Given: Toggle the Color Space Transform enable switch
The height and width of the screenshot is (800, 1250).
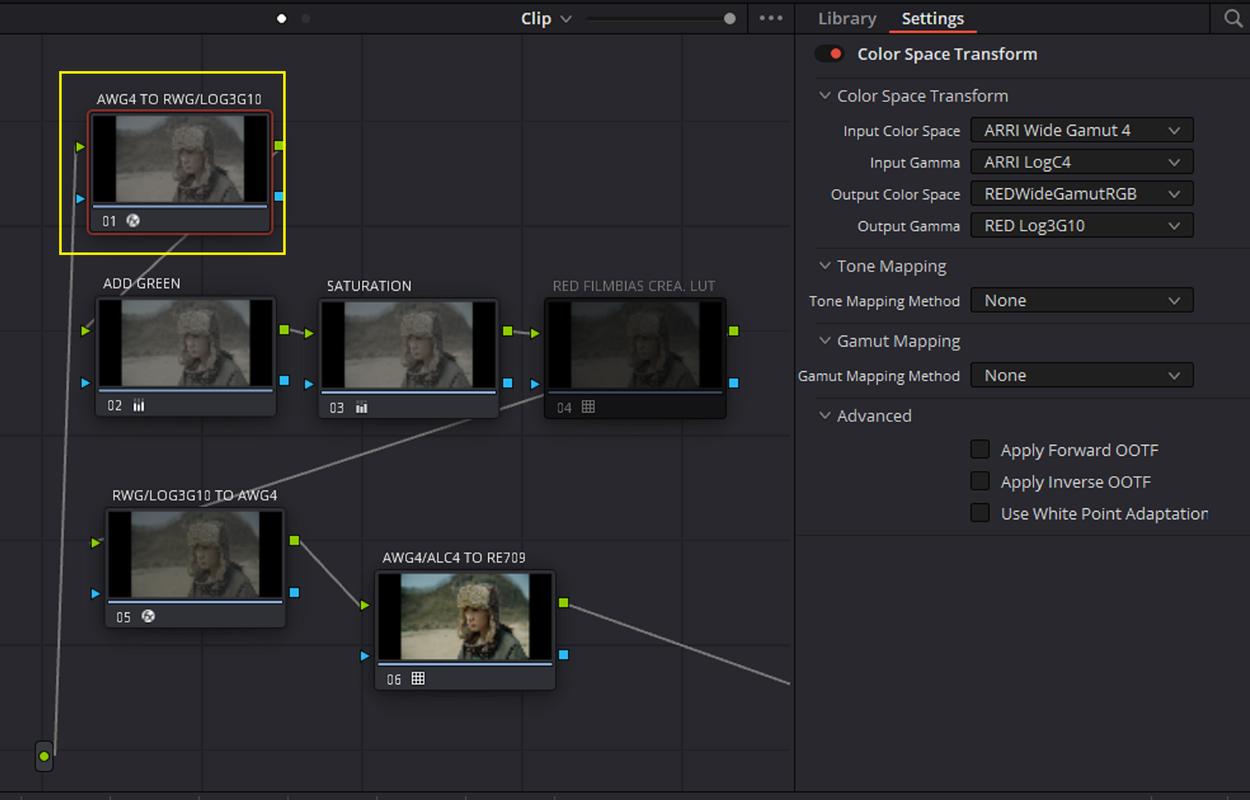Looking at the screenshot, I should (x=830, y=54).
